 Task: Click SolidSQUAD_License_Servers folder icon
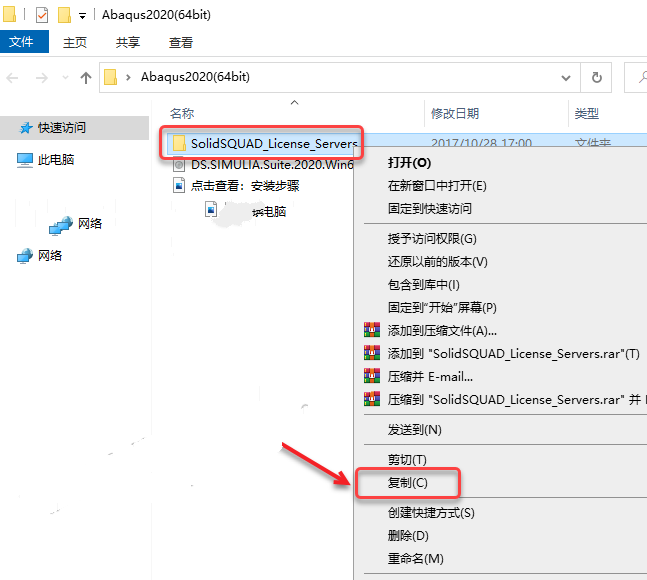[x=179, y=144]
